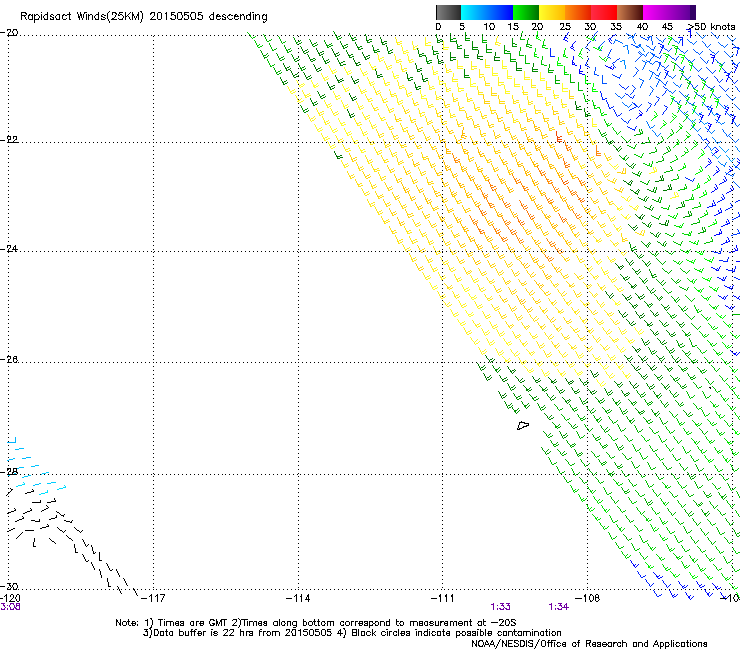740x650 pixels.
Task: Click the yellow 20-25 knots legend segment
Action: (552, 12)
